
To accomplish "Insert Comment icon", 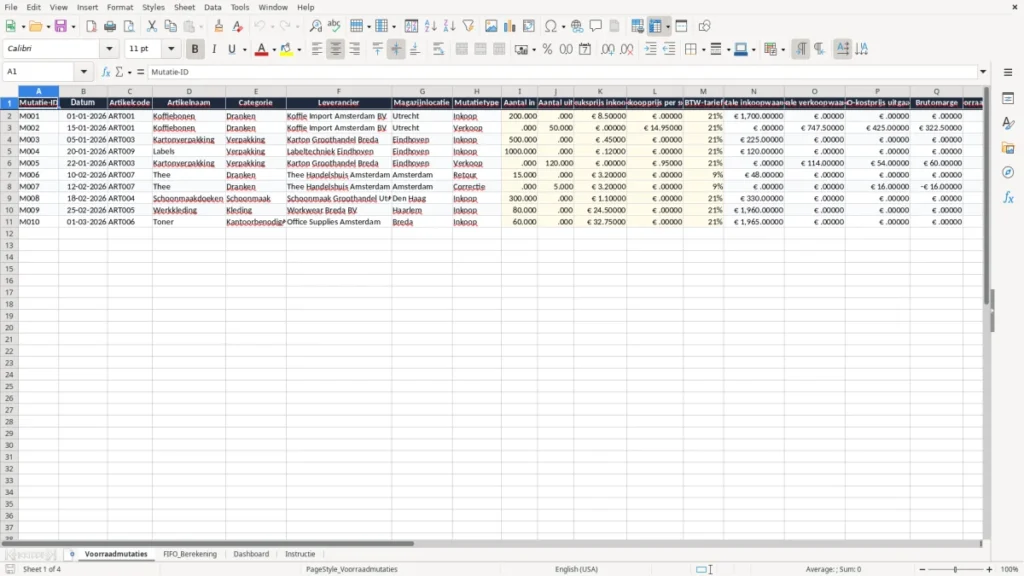I will (x=596, y=26).
